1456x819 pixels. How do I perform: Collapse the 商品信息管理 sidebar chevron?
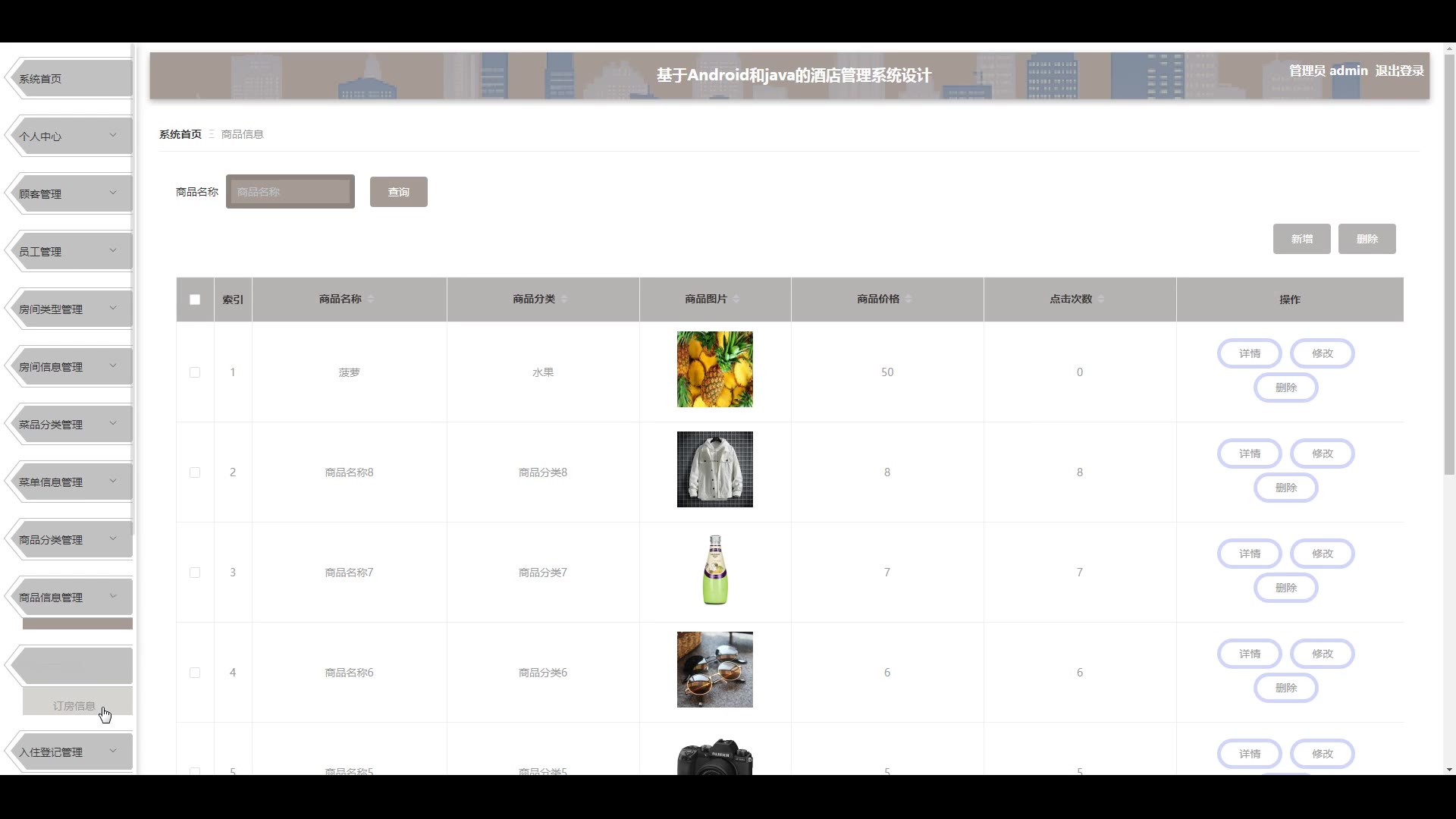pos(113,597)
